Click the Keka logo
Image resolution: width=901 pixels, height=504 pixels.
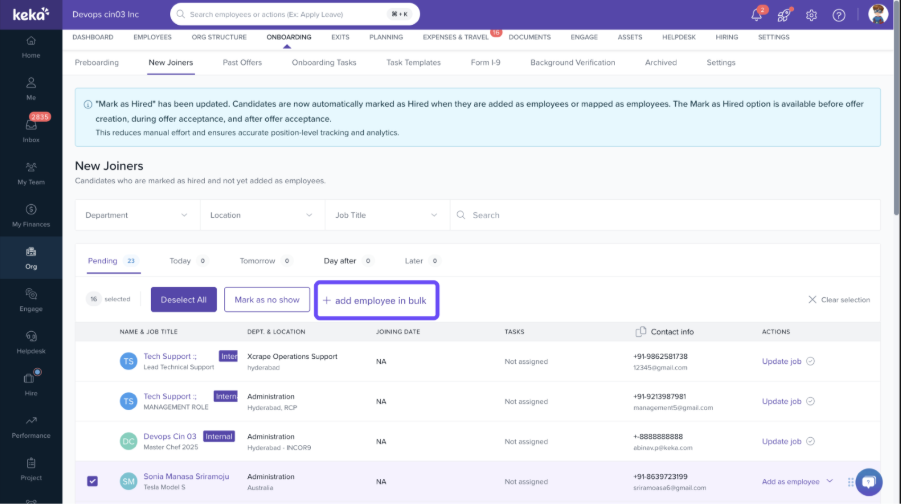click(x=30, y=14)
